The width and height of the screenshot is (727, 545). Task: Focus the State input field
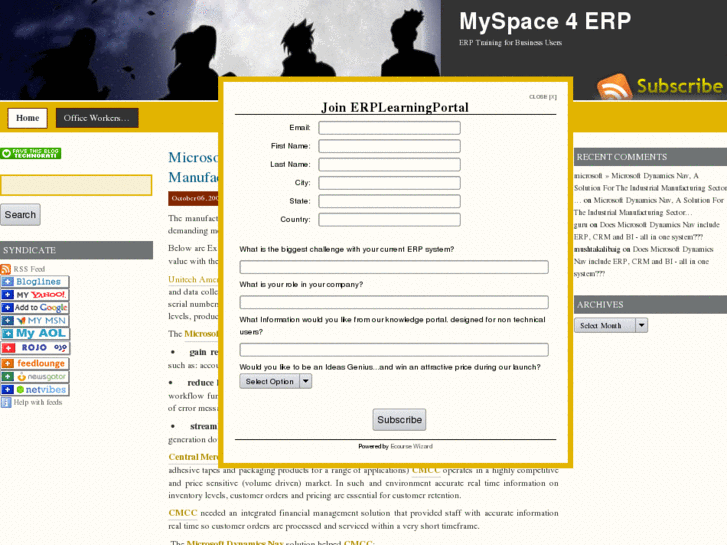(x=389, y=201)
